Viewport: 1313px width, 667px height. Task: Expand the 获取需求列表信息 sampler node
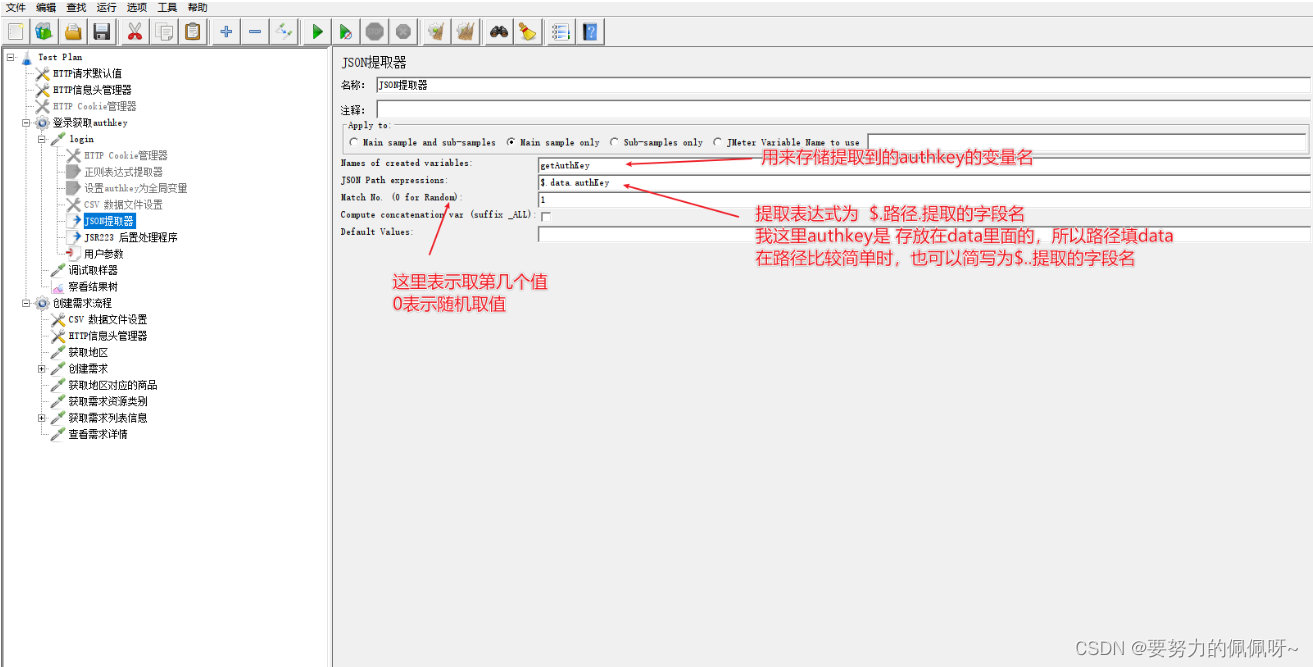point(42,418)
